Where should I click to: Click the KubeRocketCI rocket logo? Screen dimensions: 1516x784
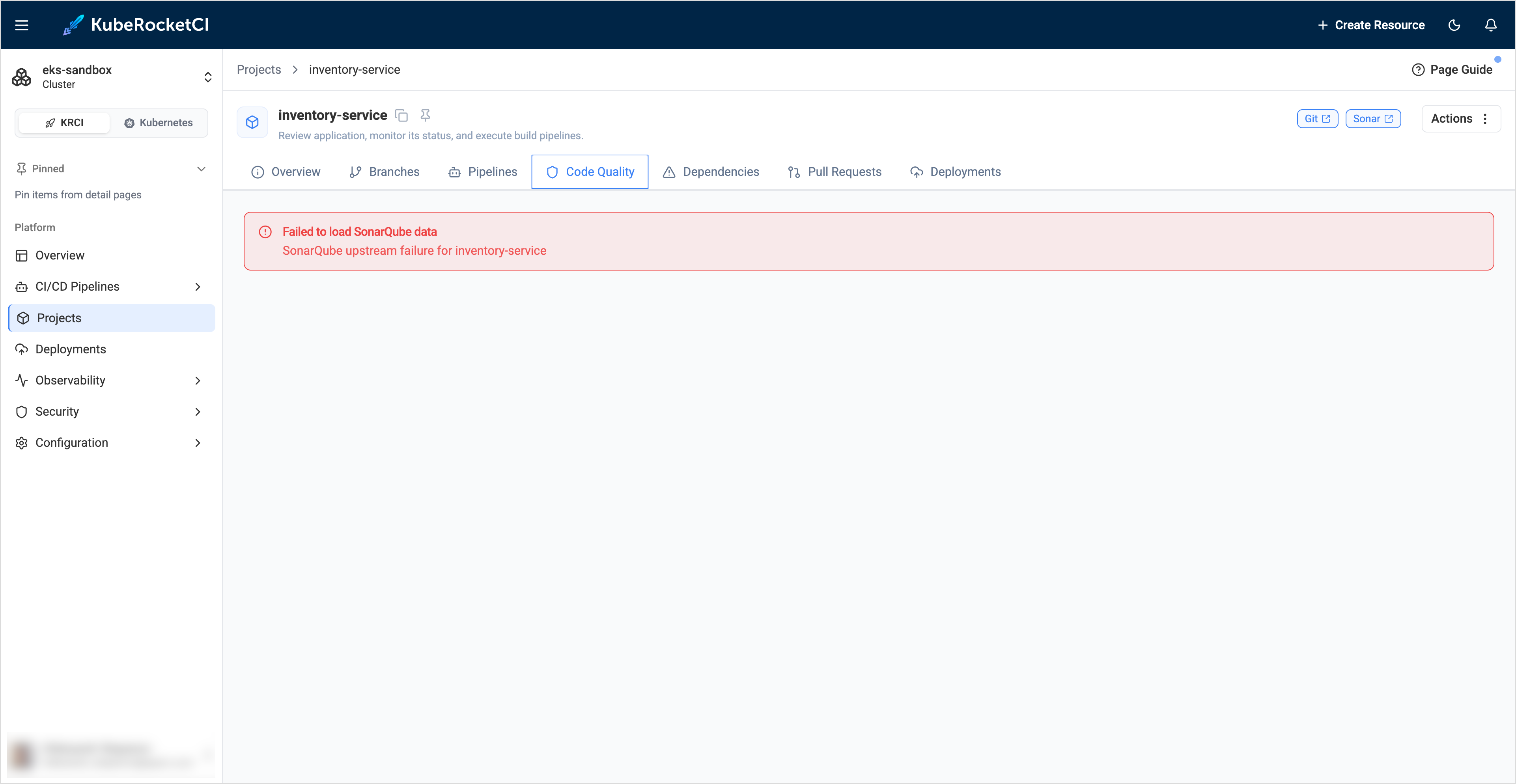point(74,25)
